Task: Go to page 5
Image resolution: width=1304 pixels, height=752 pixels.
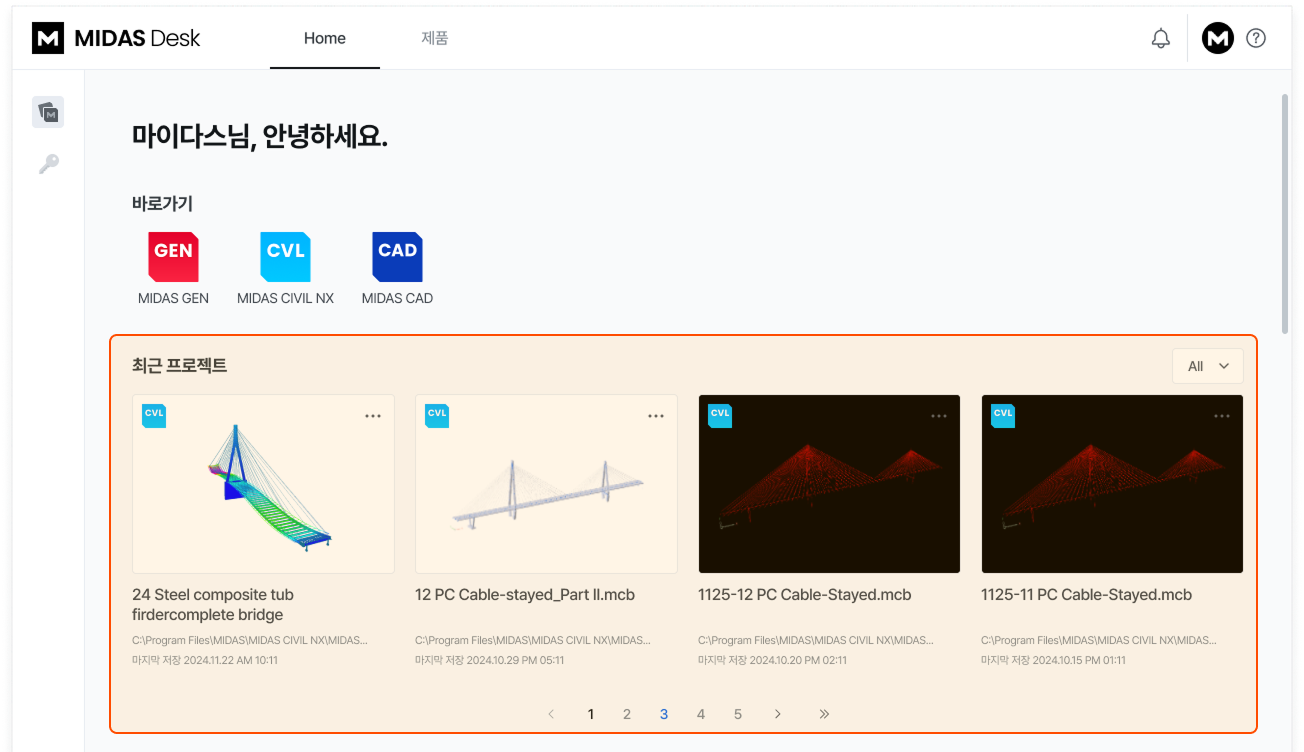Action: (738, 714)
